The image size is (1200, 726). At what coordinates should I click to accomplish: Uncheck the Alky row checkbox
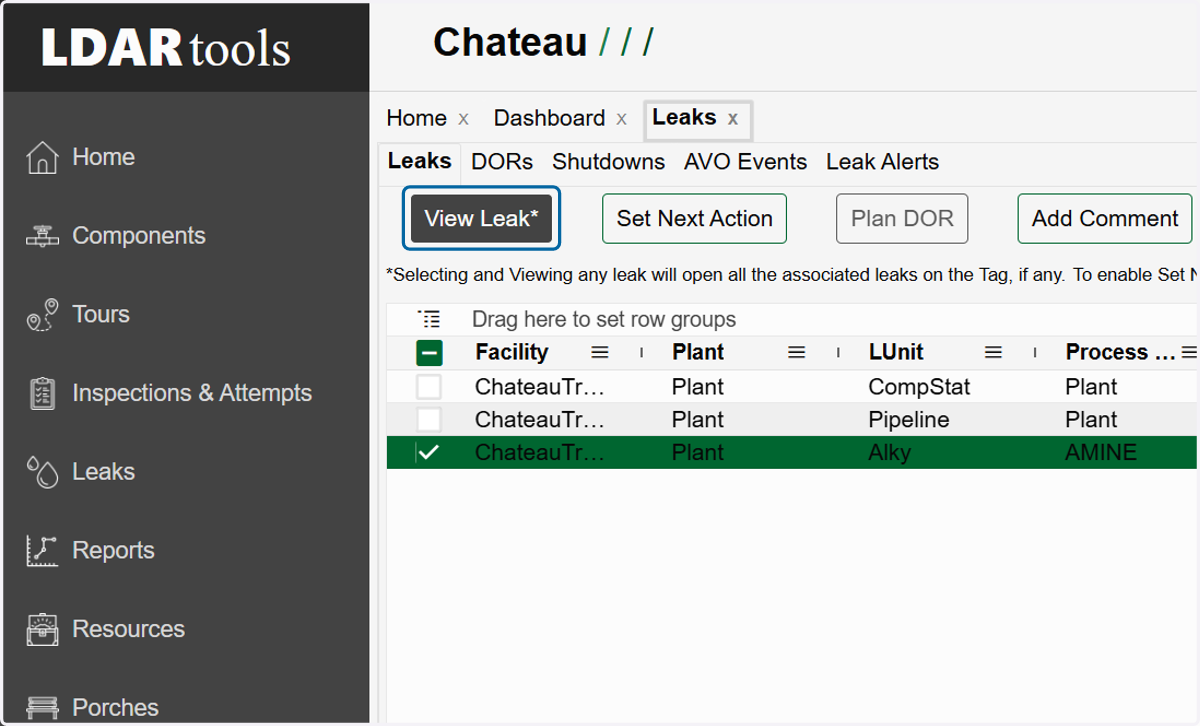[429, 453]
